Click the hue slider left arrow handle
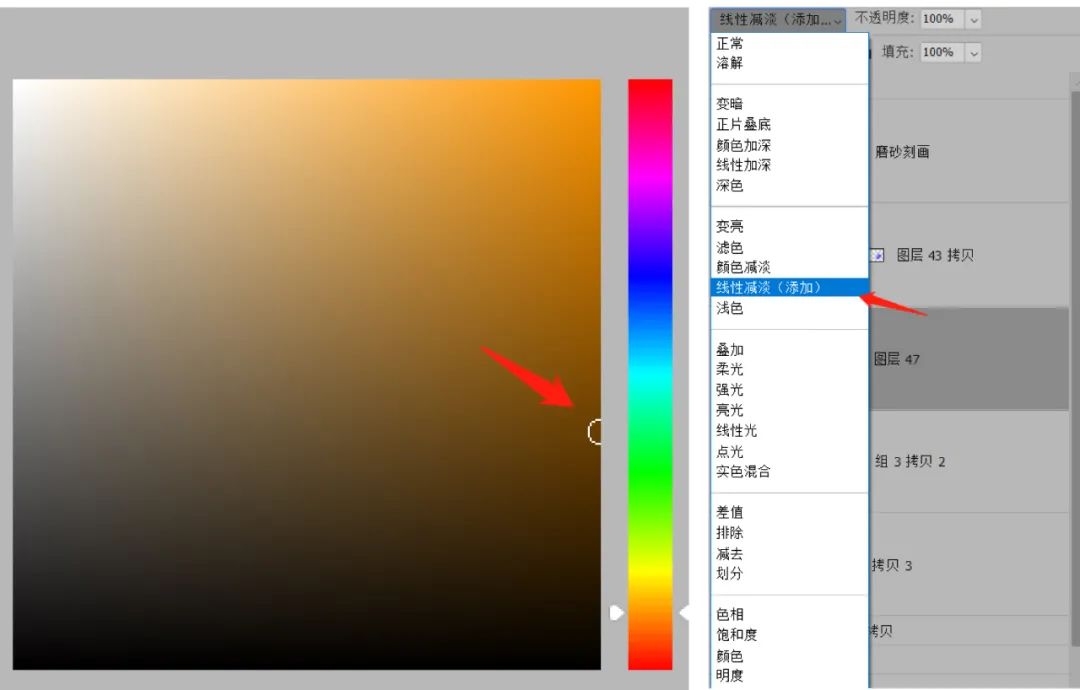Viewport: 1080px width, 690px height. click(616, 612)
